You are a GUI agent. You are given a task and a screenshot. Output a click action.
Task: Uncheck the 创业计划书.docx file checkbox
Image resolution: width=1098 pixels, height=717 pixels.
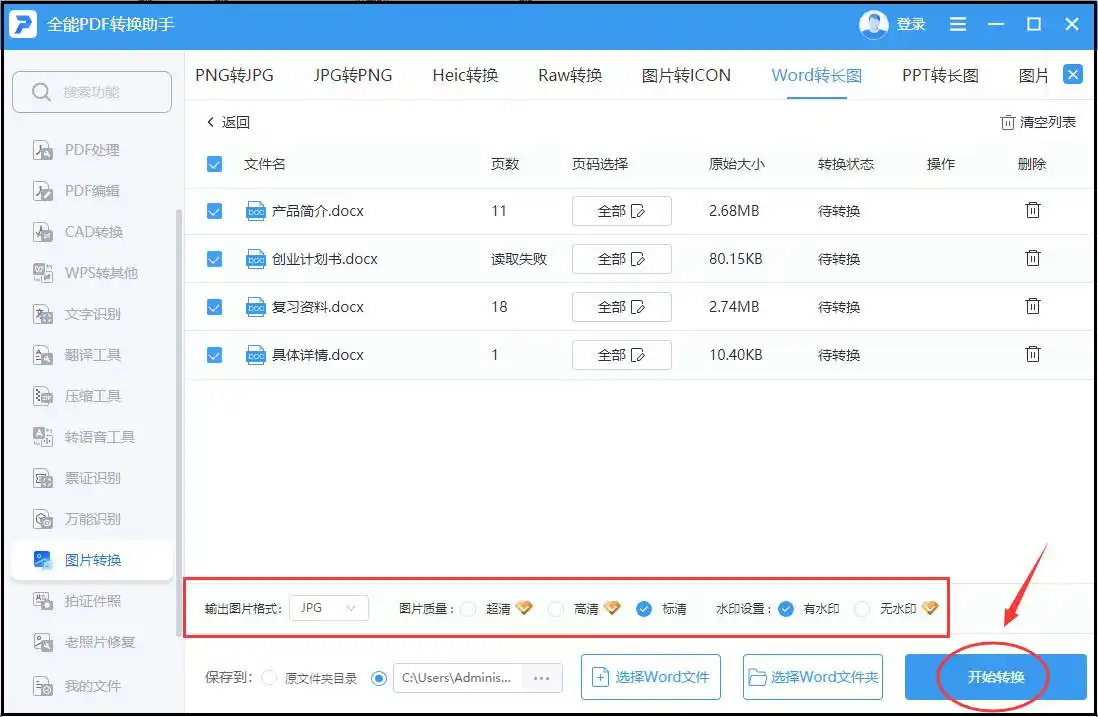point(214,259)
